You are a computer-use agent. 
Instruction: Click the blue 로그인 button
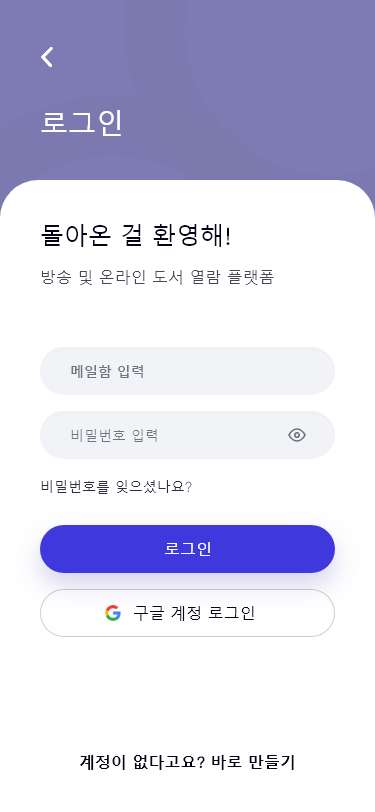pyautogui.click(x=188, y=549)
